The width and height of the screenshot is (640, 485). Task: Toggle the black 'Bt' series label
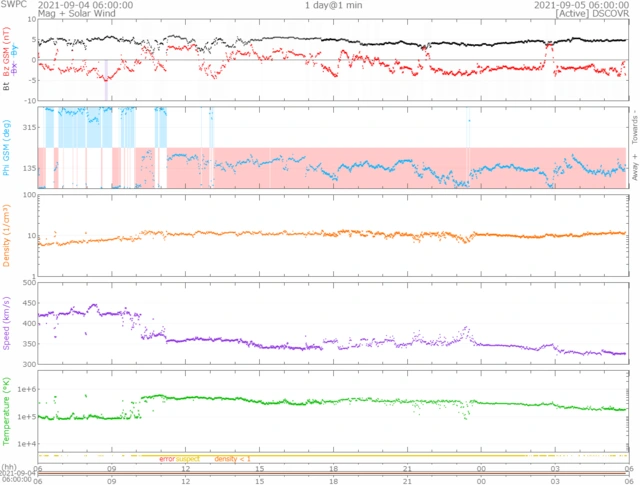pyautogui.click(x=6, y=88)
